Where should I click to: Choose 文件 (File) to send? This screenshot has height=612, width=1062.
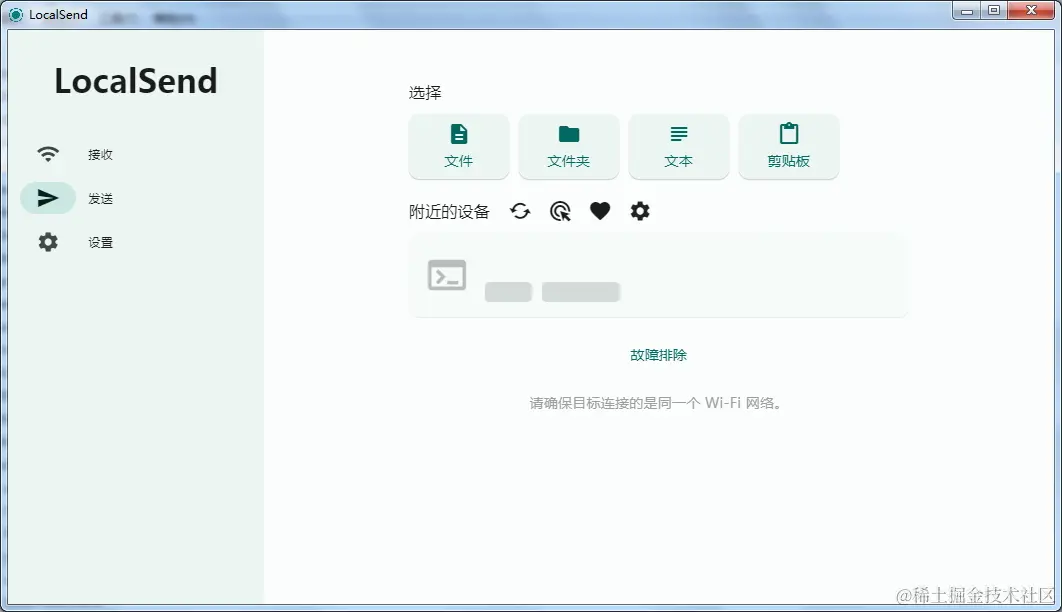[459, 147]
